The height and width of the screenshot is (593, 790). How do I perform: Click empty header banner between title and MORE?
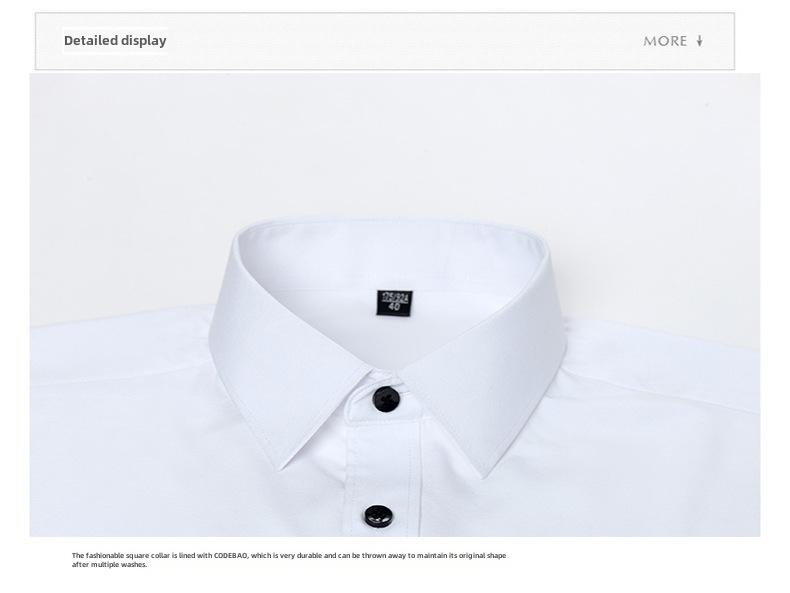(x=403, y=41)
